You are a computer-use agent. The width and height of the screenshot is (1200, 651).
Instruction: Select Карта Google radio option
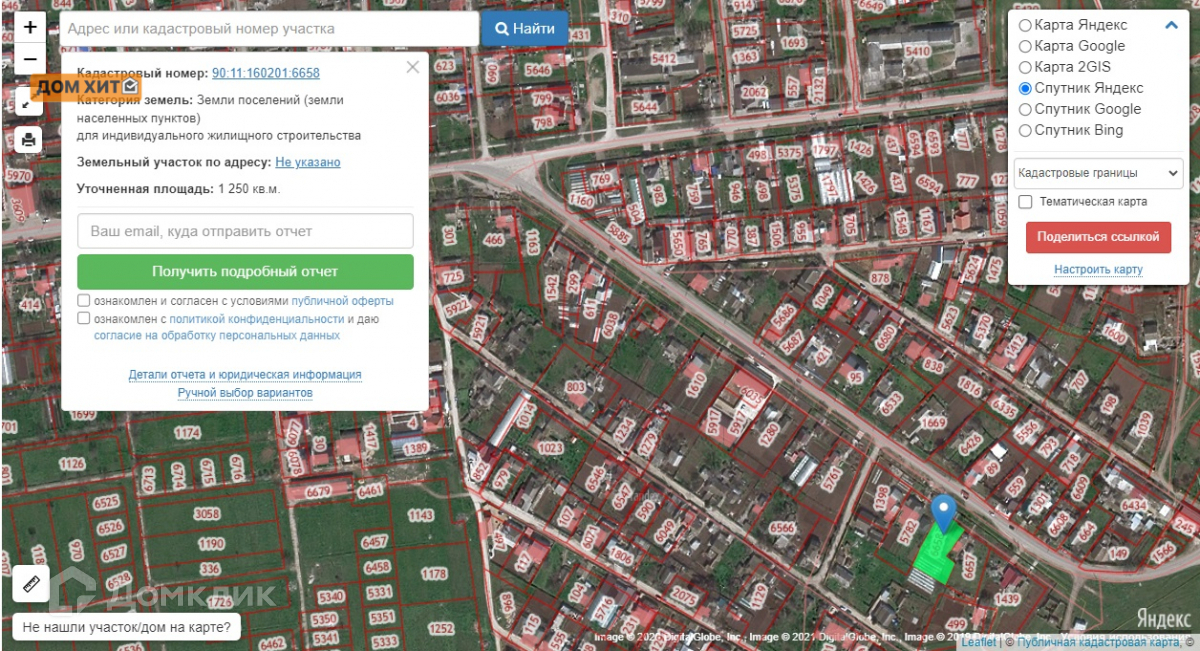[x=1025, y=46]
